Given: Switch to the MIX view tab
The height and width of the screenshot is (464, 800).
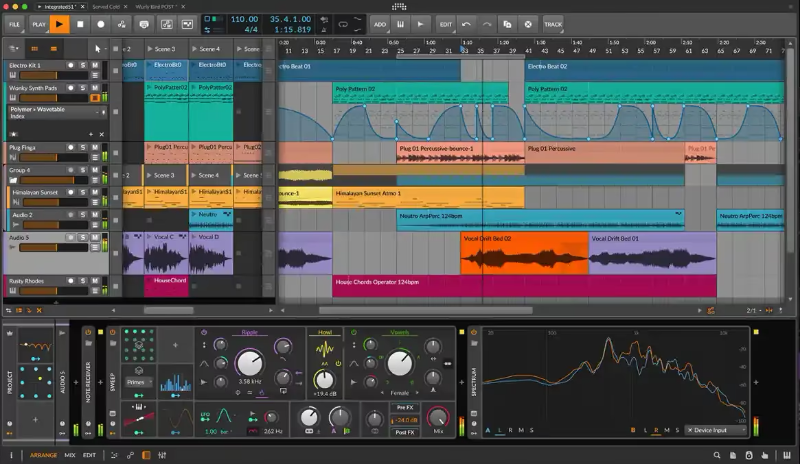Looking at the screenshot, I should 70,456.
